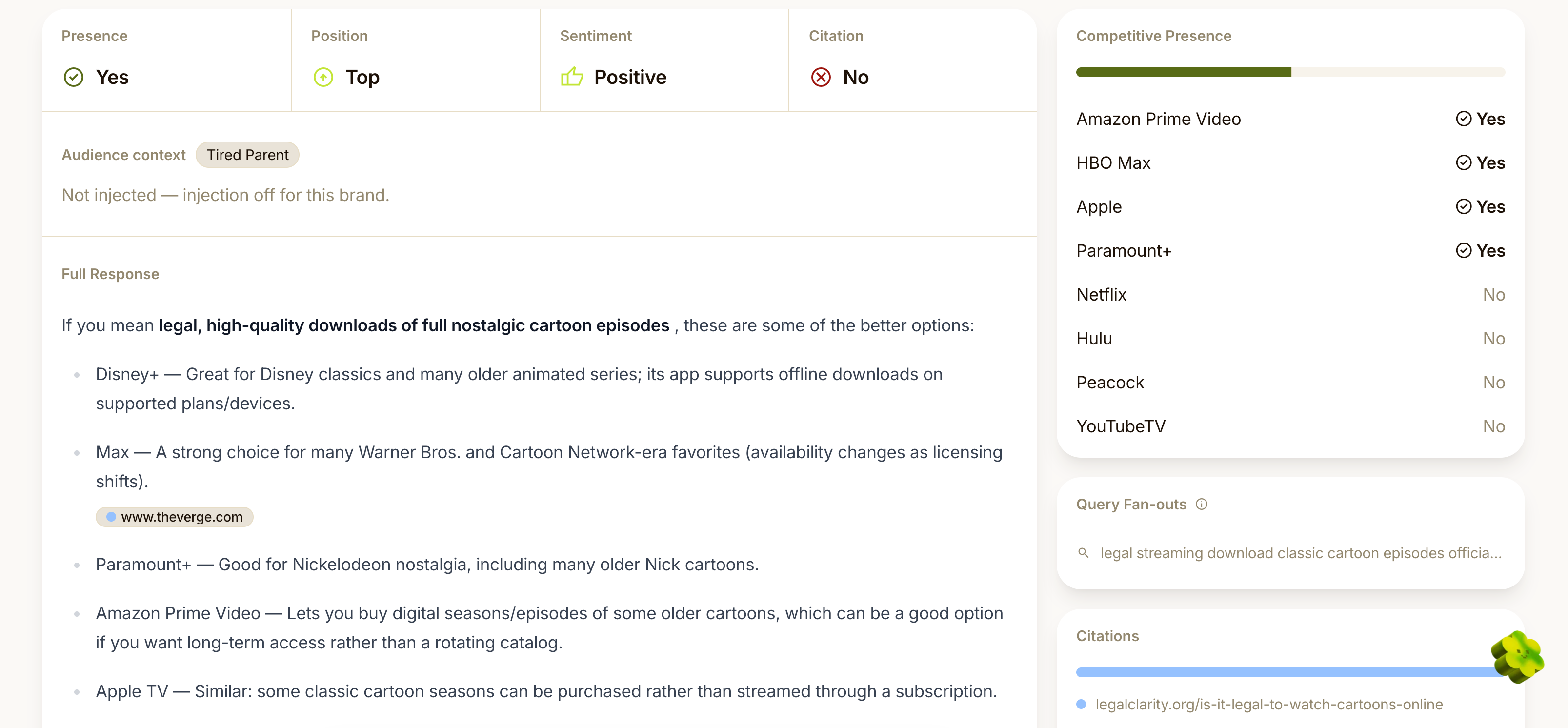
Task: Click the Presence check-circle icon
Action: [74, 77]
